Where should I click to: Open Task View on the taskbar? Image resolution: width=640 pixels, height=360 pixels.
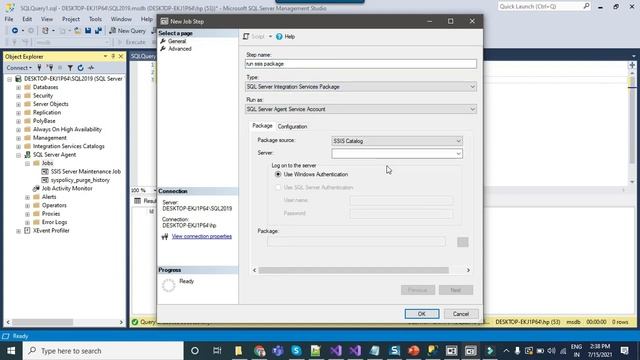coord(217,351)
